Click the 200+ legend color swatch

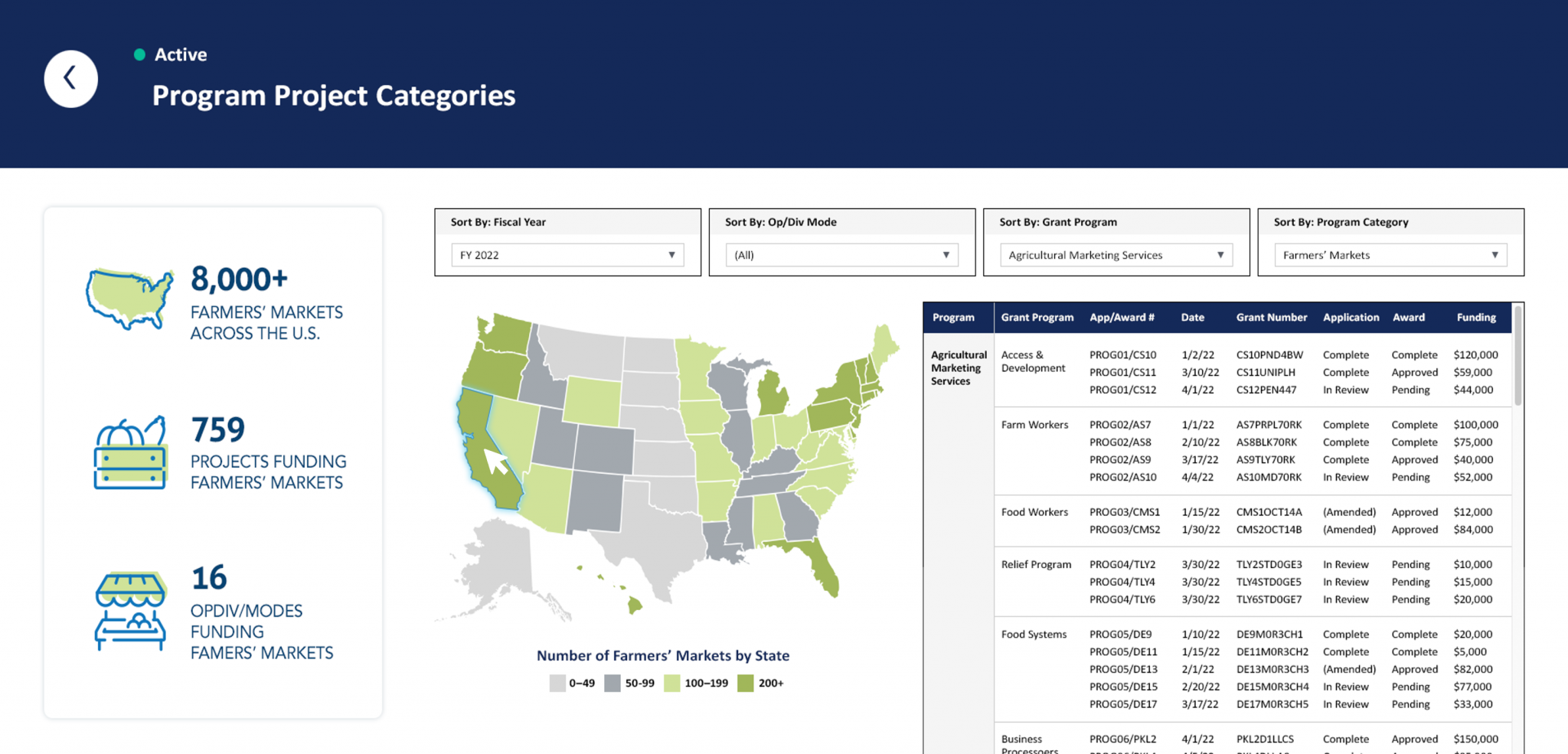[745, 683]
